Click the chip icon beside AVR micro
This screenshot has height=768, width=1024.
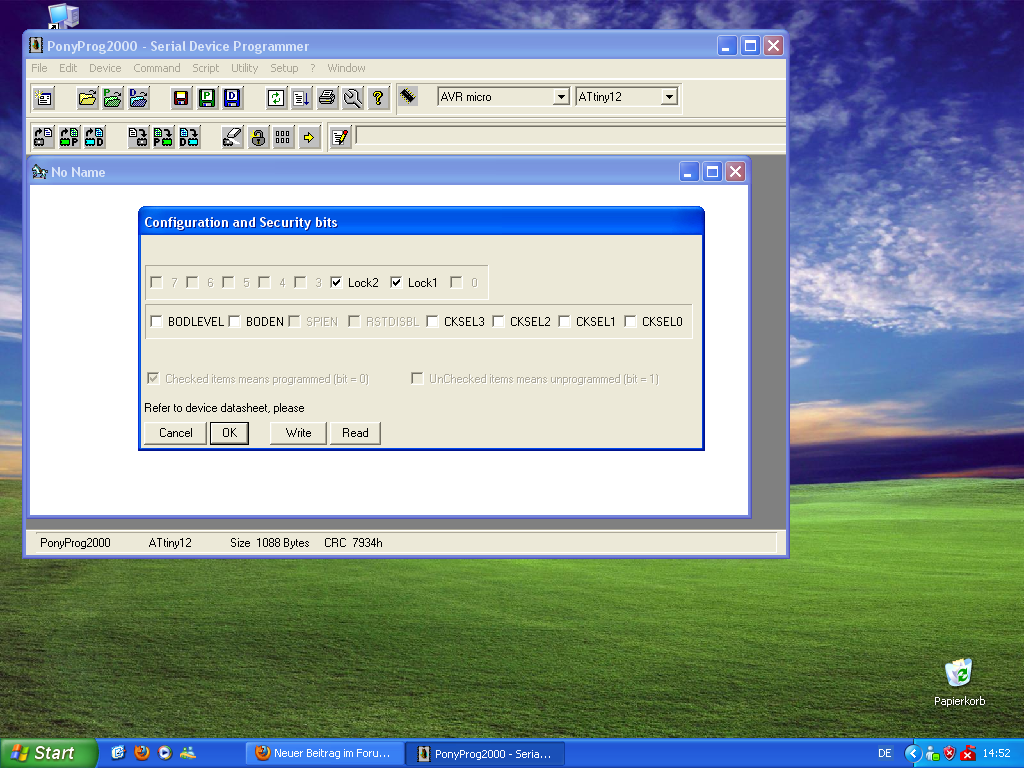[x=408, y=97]
